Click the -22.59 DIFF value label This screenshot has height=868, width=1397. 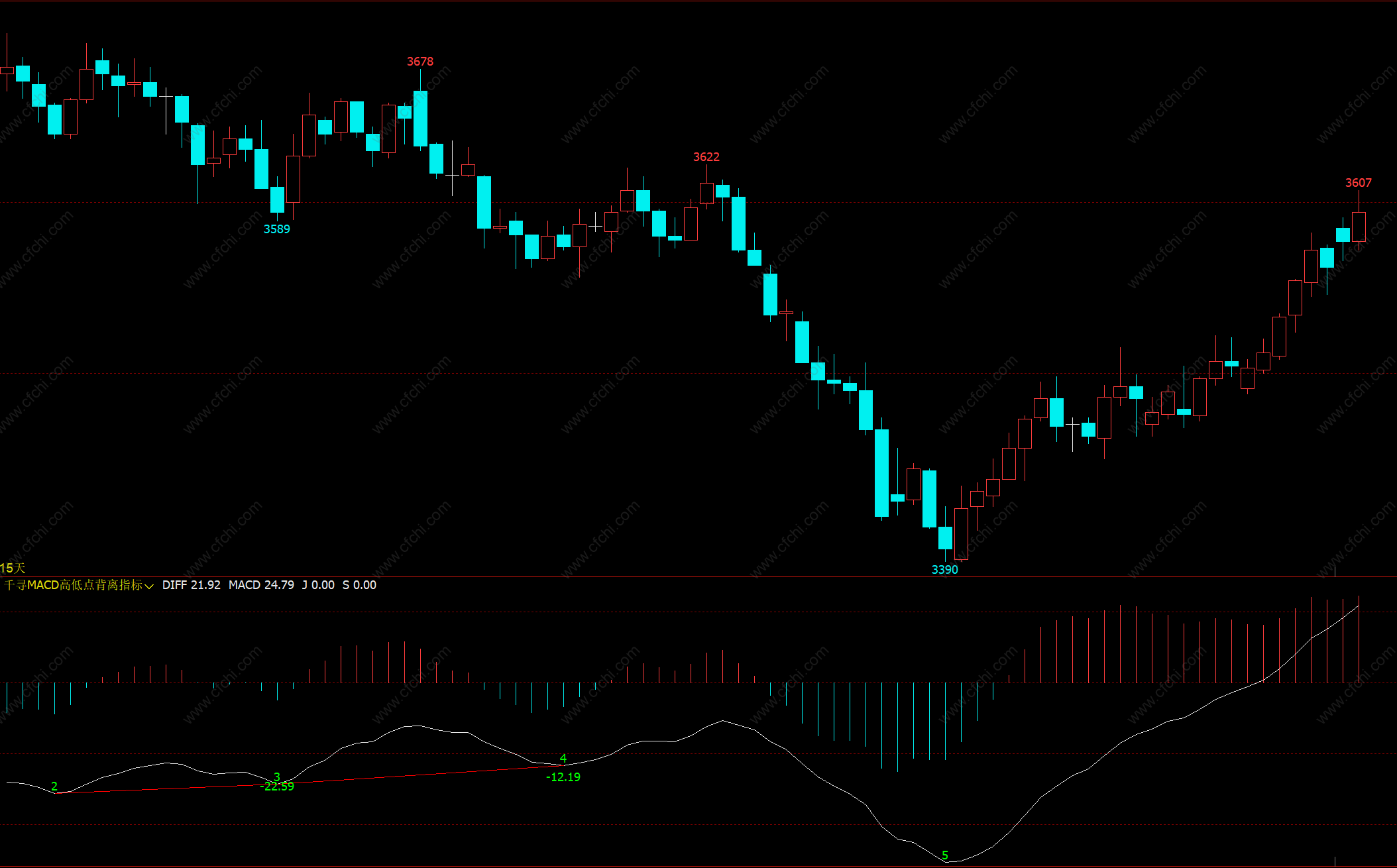pos(278,787)
